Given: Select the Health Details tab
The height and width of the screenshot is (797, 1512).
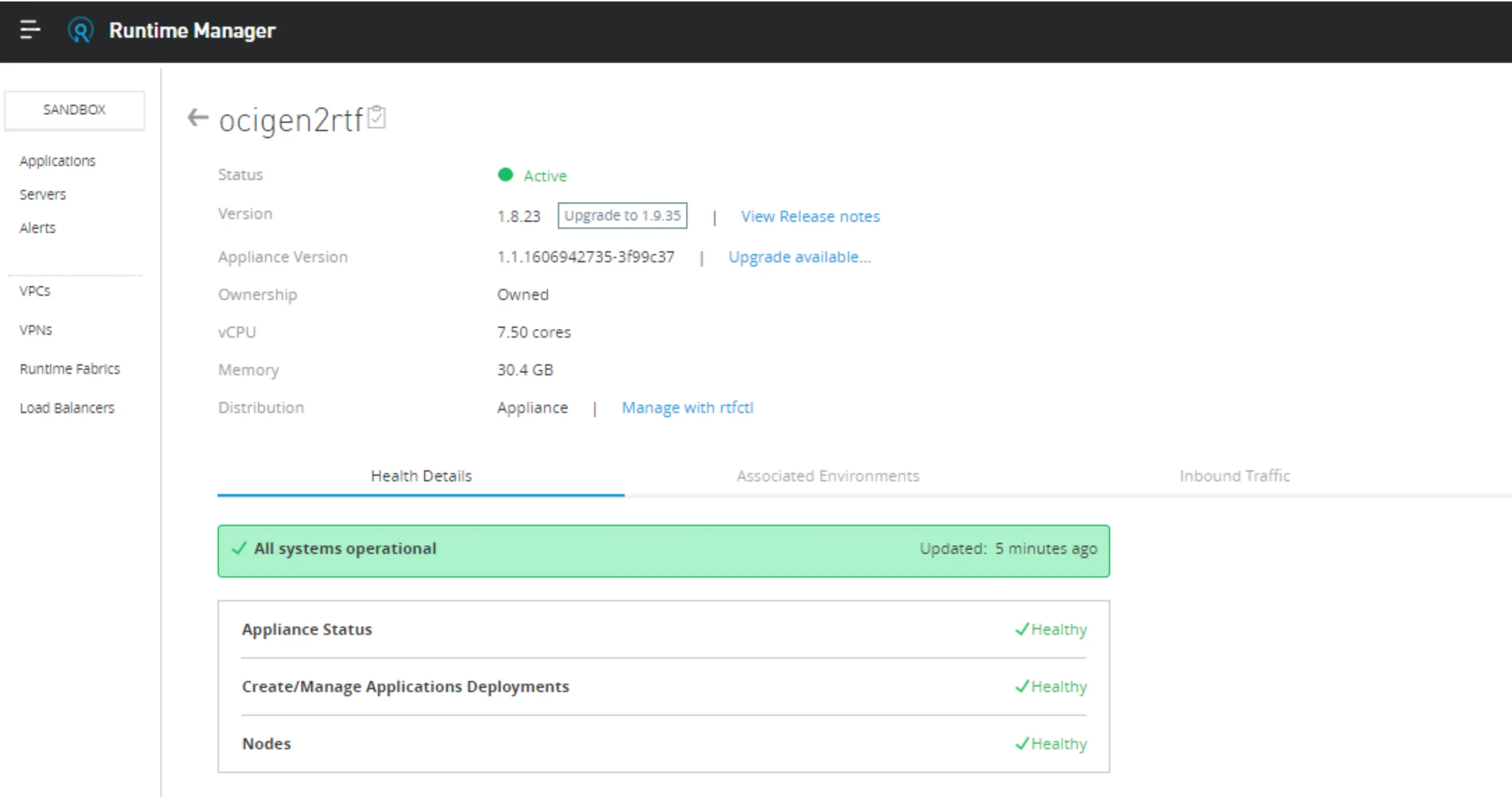Looking at the screenshot, I should tap(421, 476).
